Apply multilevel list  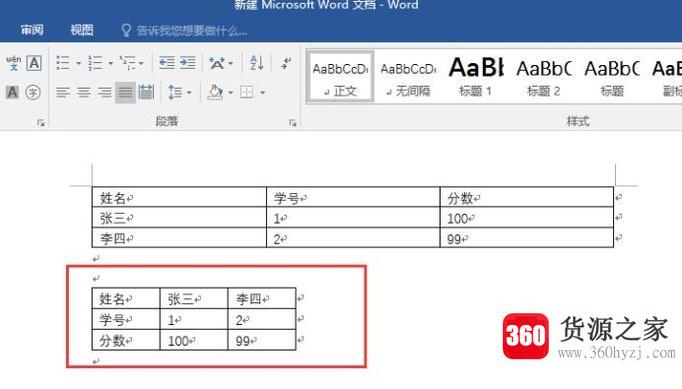[x=128, y=63]
